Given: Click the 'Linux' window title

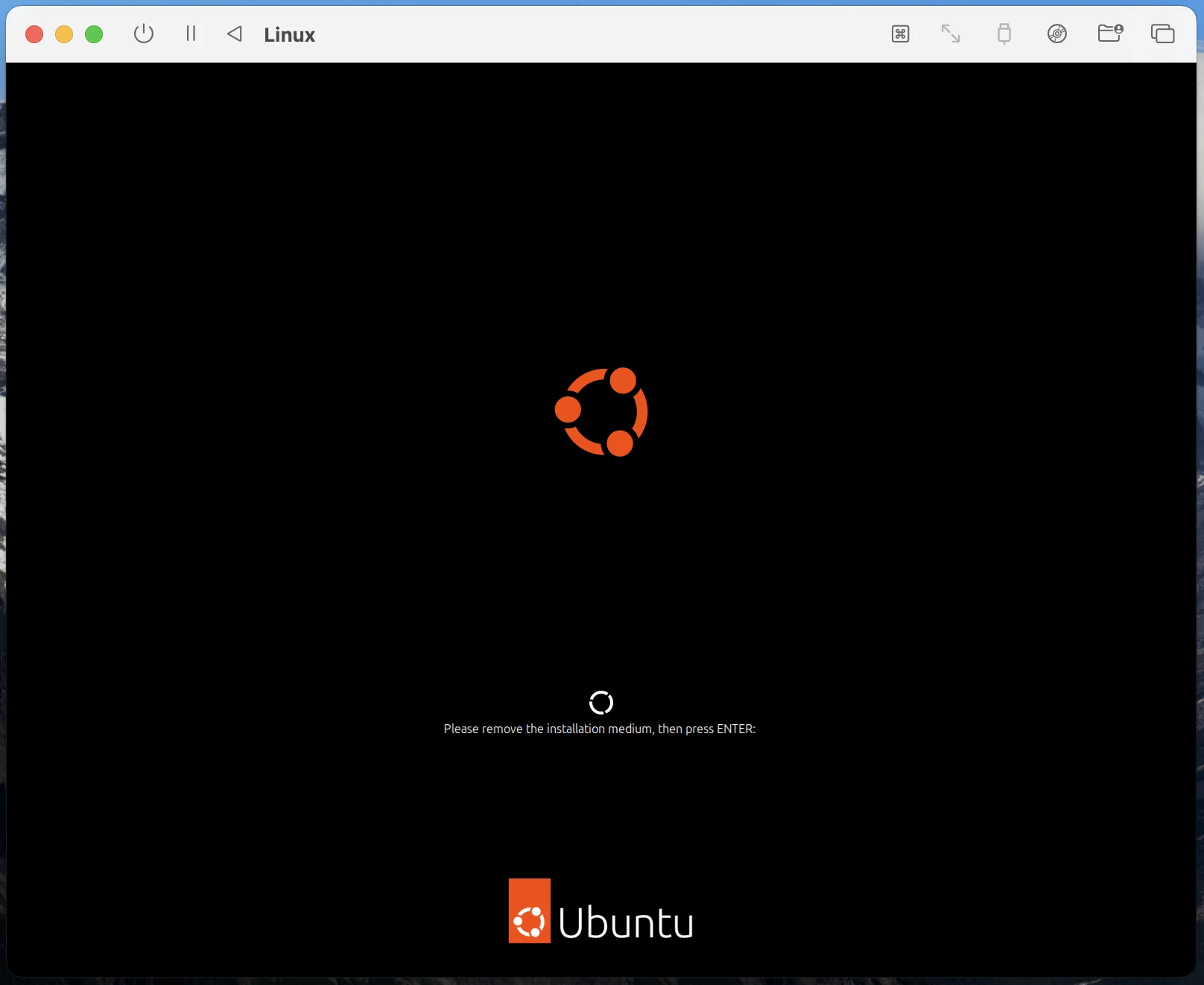Looking at the screenshot, I should tap(290, 35).
